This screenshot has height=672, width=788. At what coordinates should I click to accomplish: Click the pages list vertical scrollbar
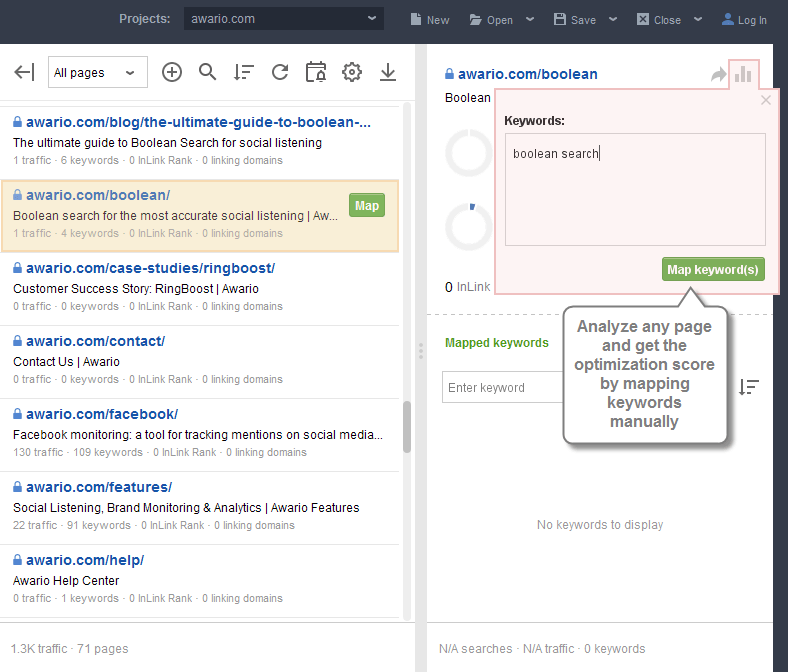(x=407, y=427)
